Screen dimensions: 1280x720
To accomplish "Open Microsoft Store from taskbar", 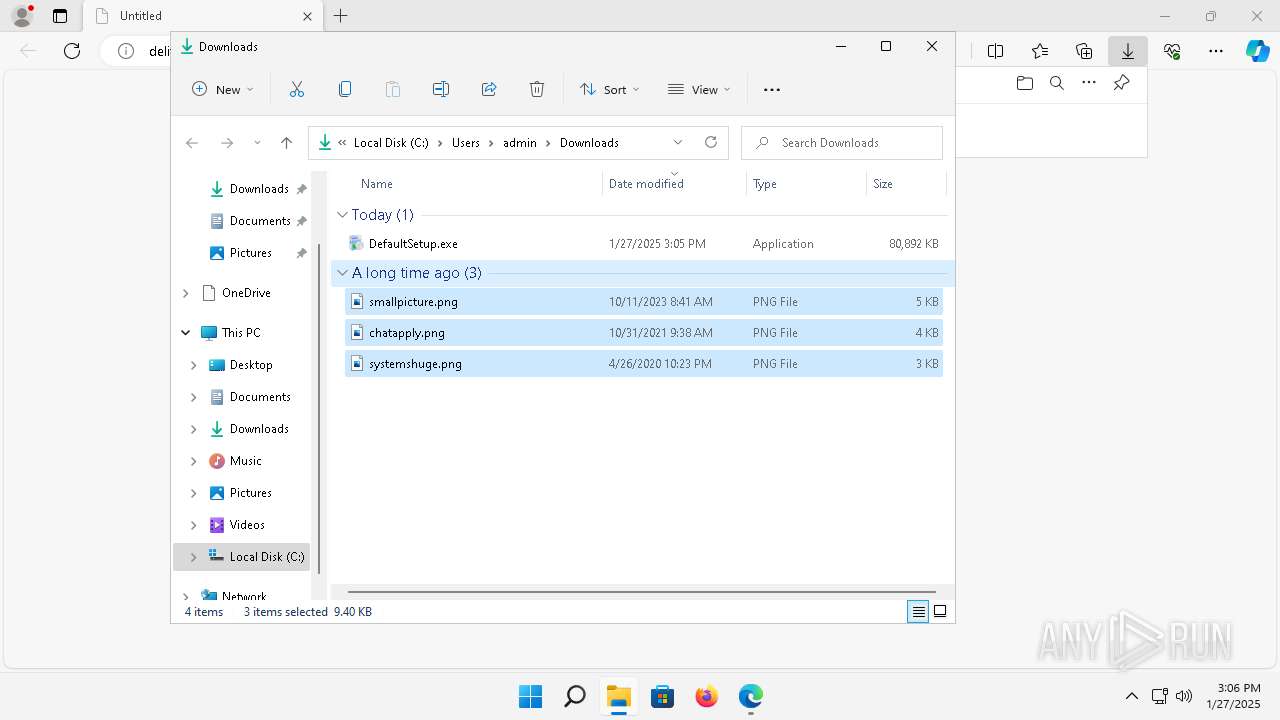I will click(663, 696).
